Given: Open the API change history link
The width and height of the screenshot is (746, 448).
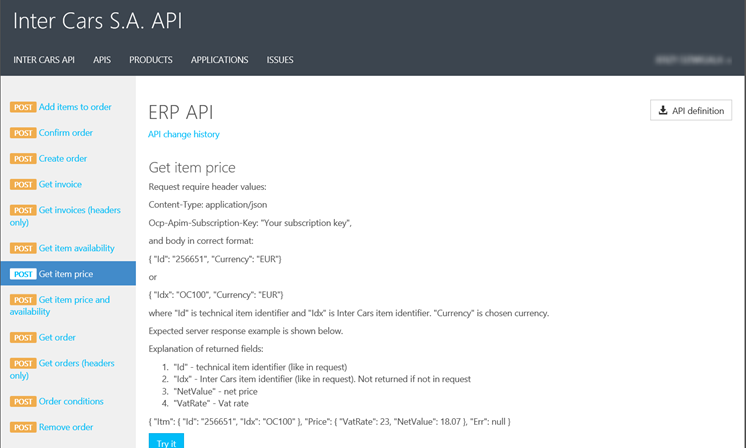Looking at the screenshot, I should 184,134.
